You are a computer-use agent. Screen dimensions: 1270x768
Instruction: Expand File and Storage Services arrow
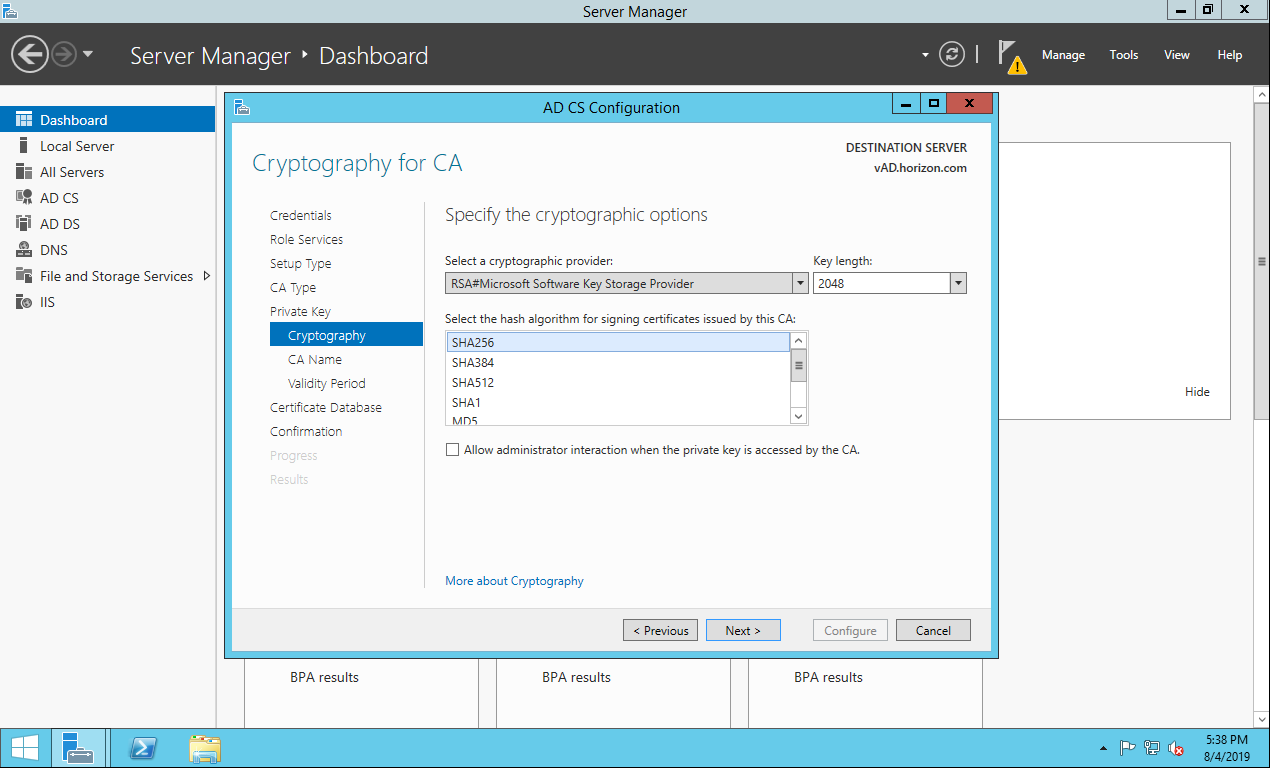coord(207,276)
